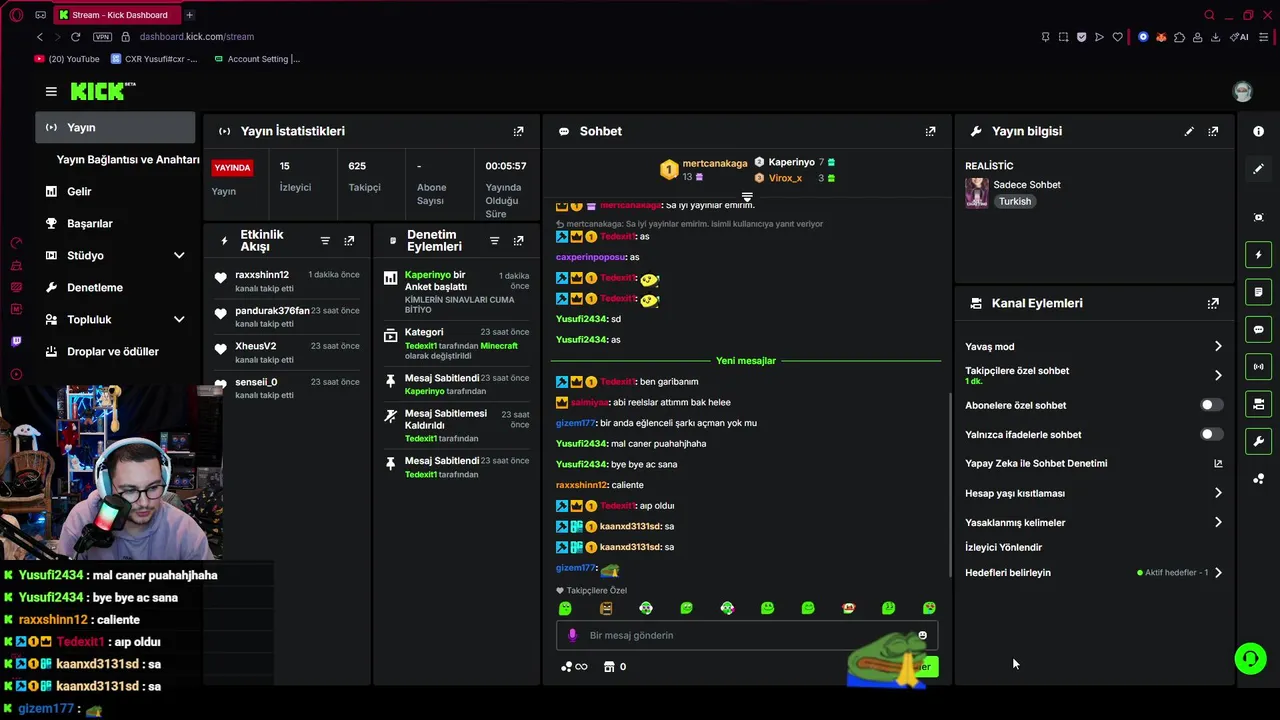Screen dimensions: 1280x720
Task: Select Yayın in the sidebar
Action: (115, 127)
